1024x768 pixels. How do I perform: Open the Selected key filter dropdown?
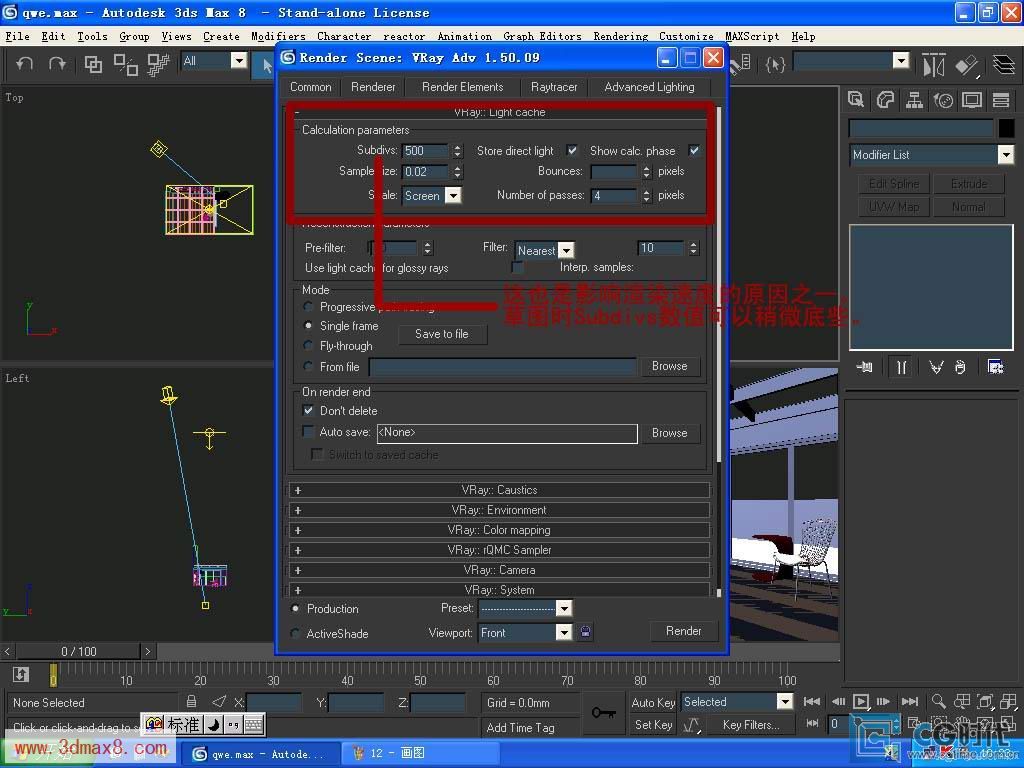[737, 701]
